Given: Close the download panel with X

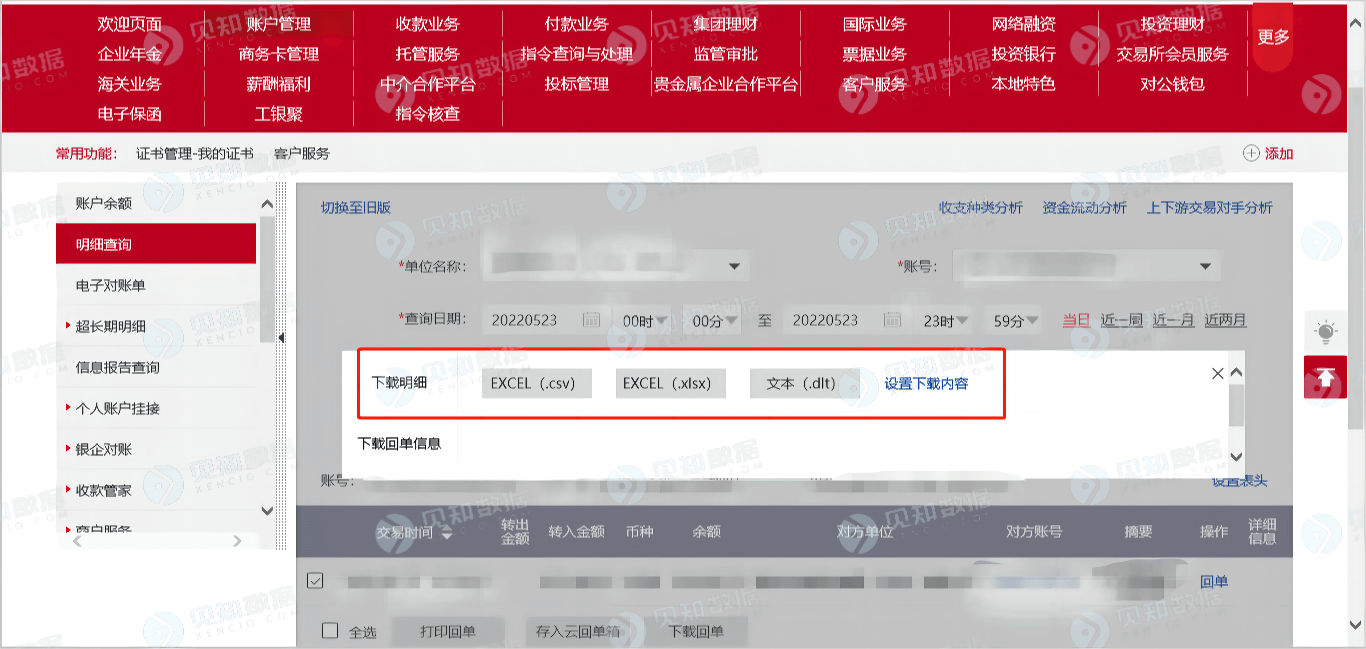Looking at the screenshot, I should [1217, 373].
